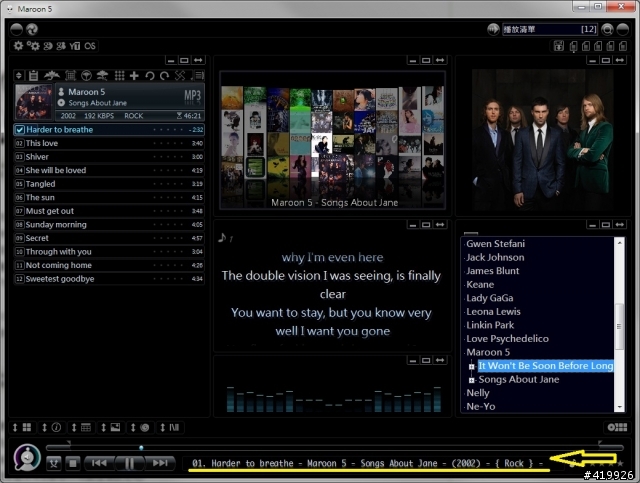
Task: Select Linkin Park in the library tree
Action: pyautogui.click(x=490, y=325)
